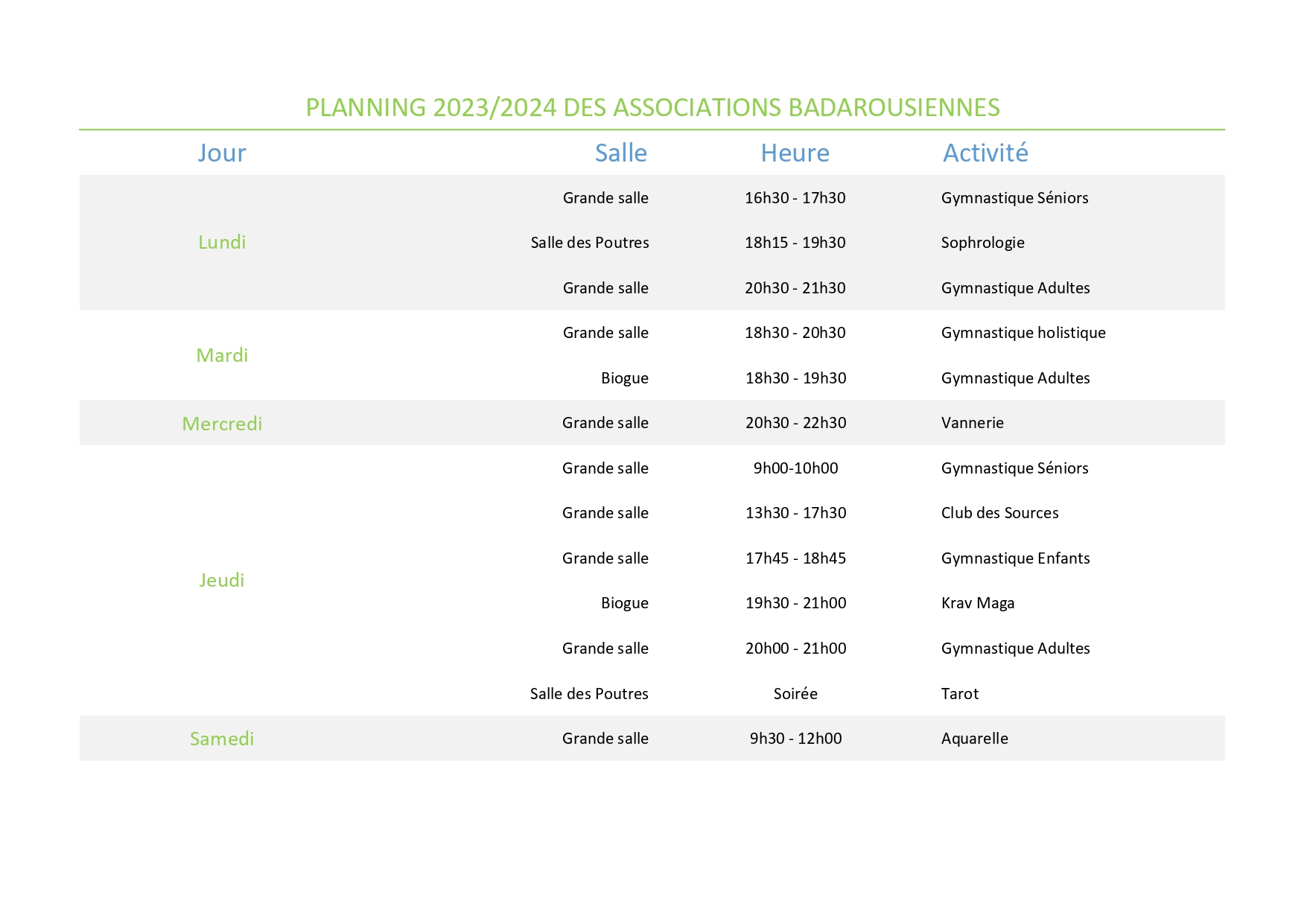The height and width of the screenshot is (924, 1307).
Task: Click the Mercredi day label
Action: pos(221,424)
